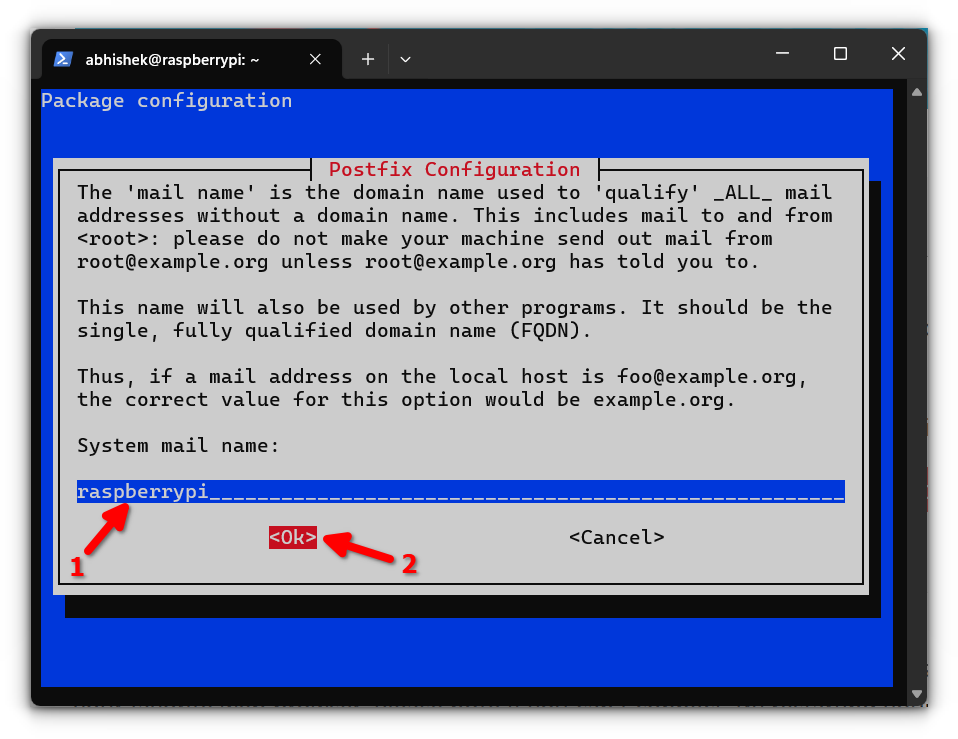
Task: Close the abhishek@raspberrypi tab
Action: pyautogui.click(x=315, y=59)
